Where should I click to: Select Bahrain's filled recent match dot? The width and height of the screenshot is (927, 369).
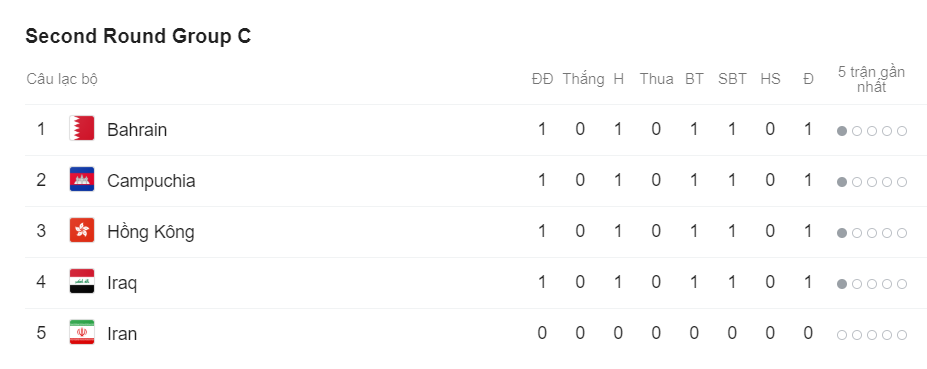tap(842, 131)
